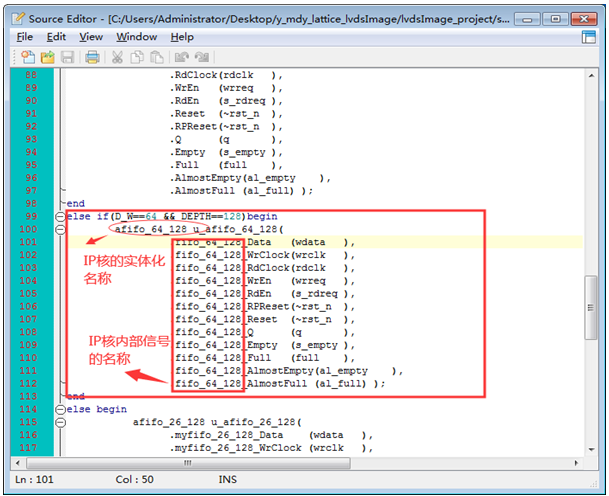Click the Cut scissors icon
This screenshot has width=609, height=496.
(x=117, y=57)
